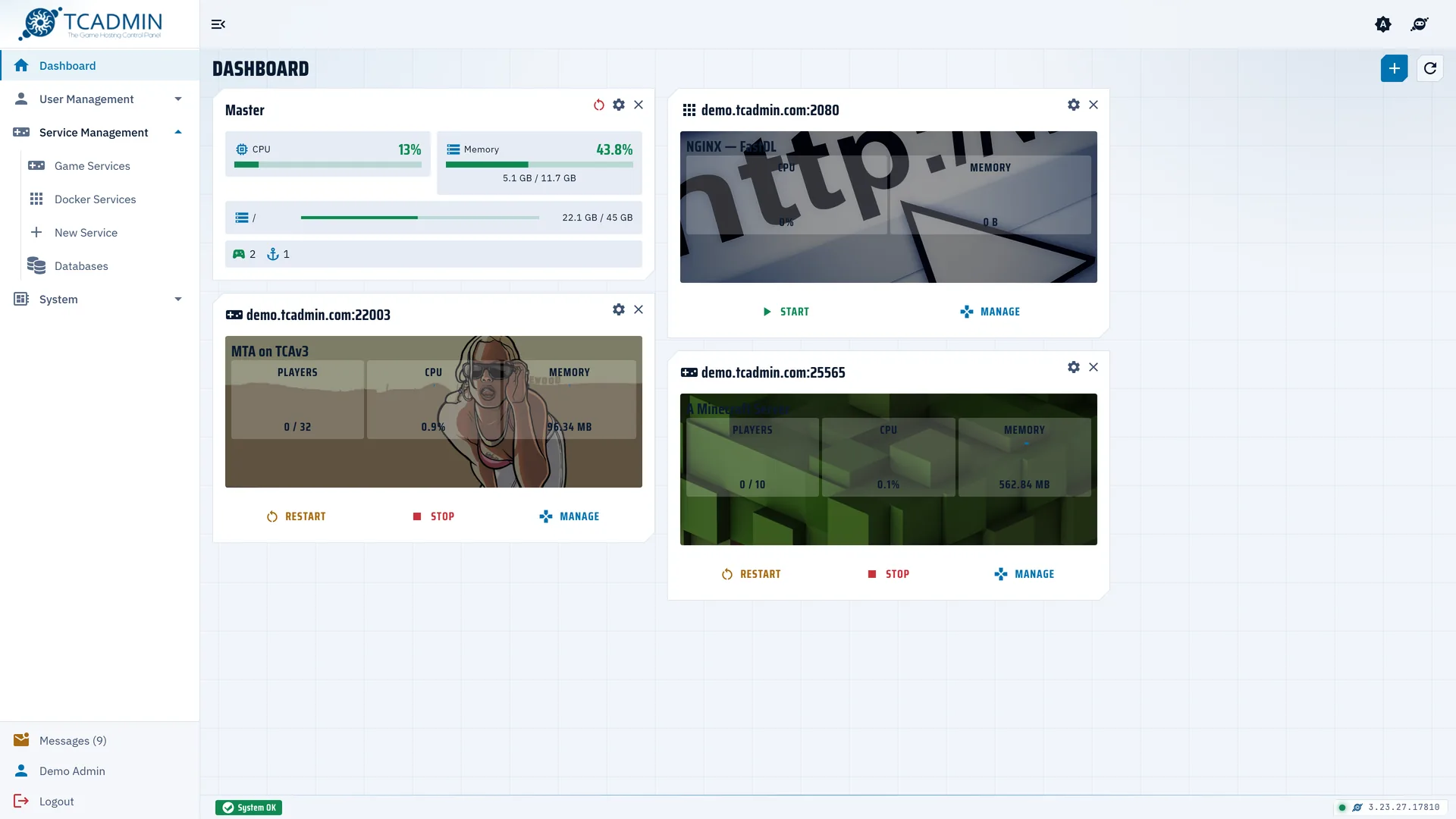Open settings gear on the Master card
The height and width of the screenshot is (819, 1456).
pyautogui.click(x=619, y=105)
